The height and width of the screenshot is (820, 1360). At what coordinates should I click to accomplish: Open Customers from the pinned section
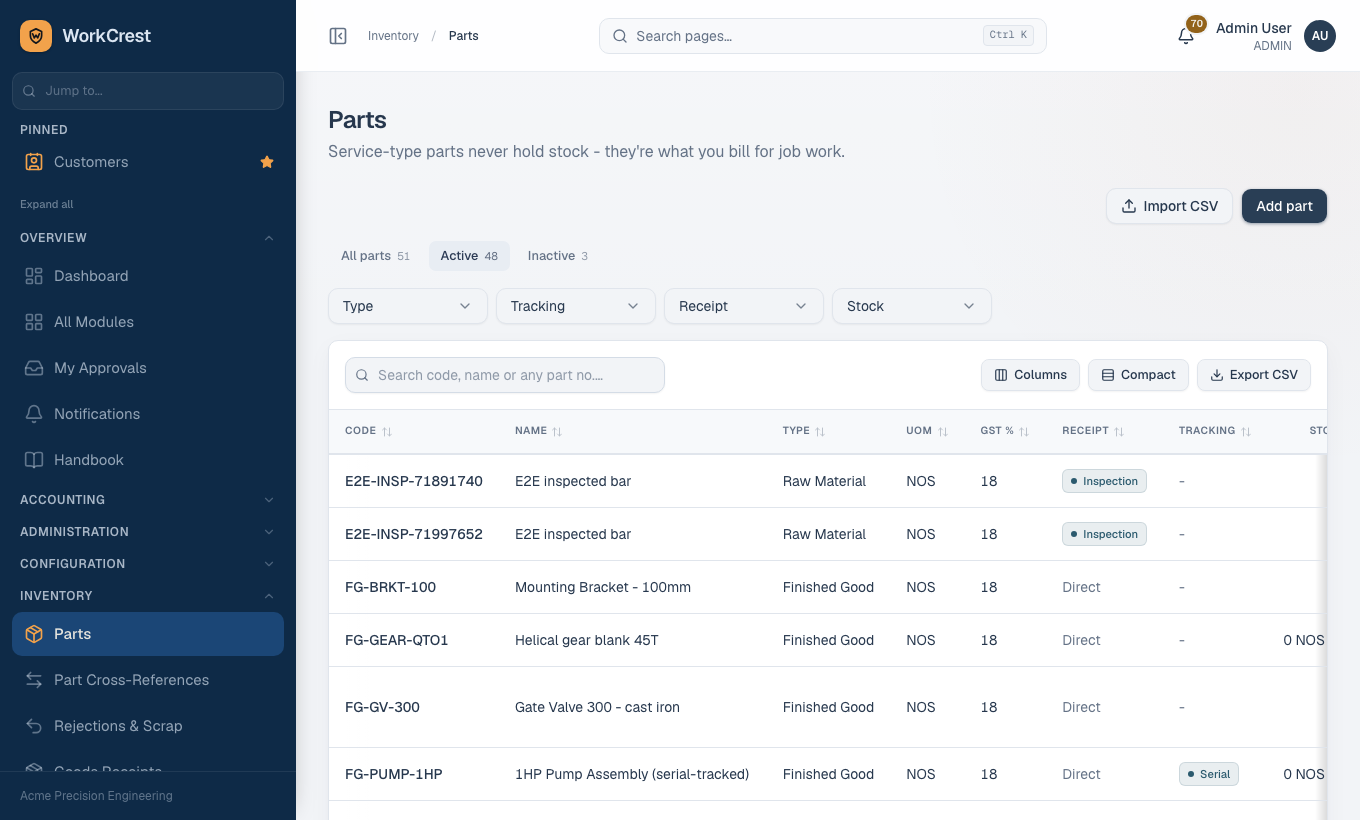(148, 162)
